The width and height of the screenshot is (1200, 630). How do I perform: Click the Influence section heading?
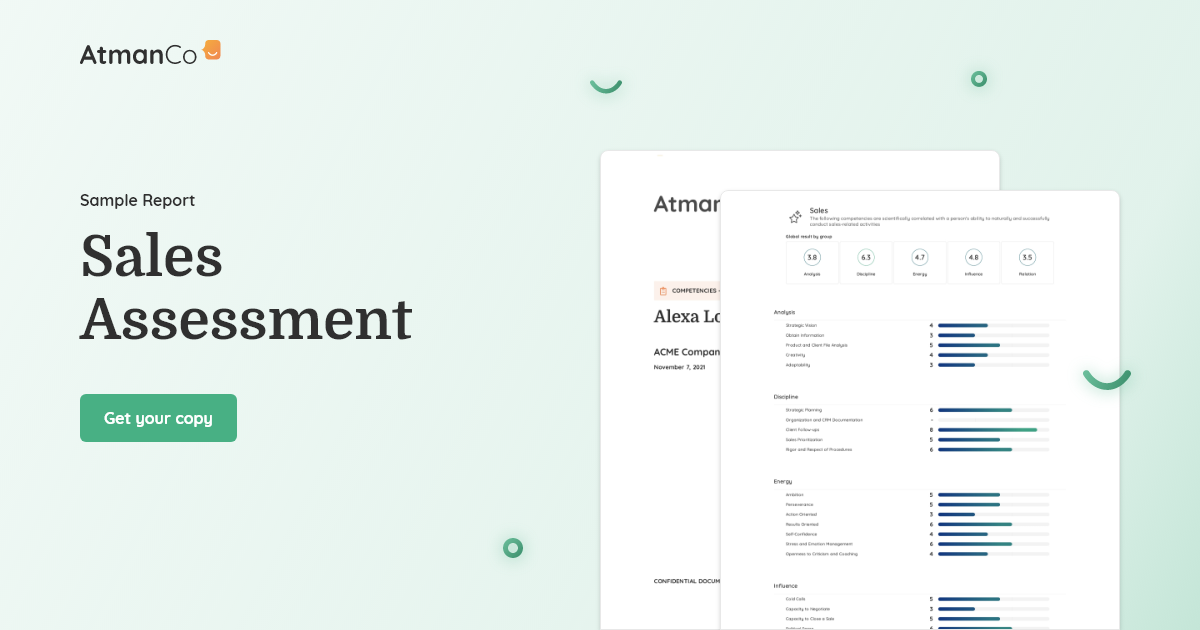[785, 585]
